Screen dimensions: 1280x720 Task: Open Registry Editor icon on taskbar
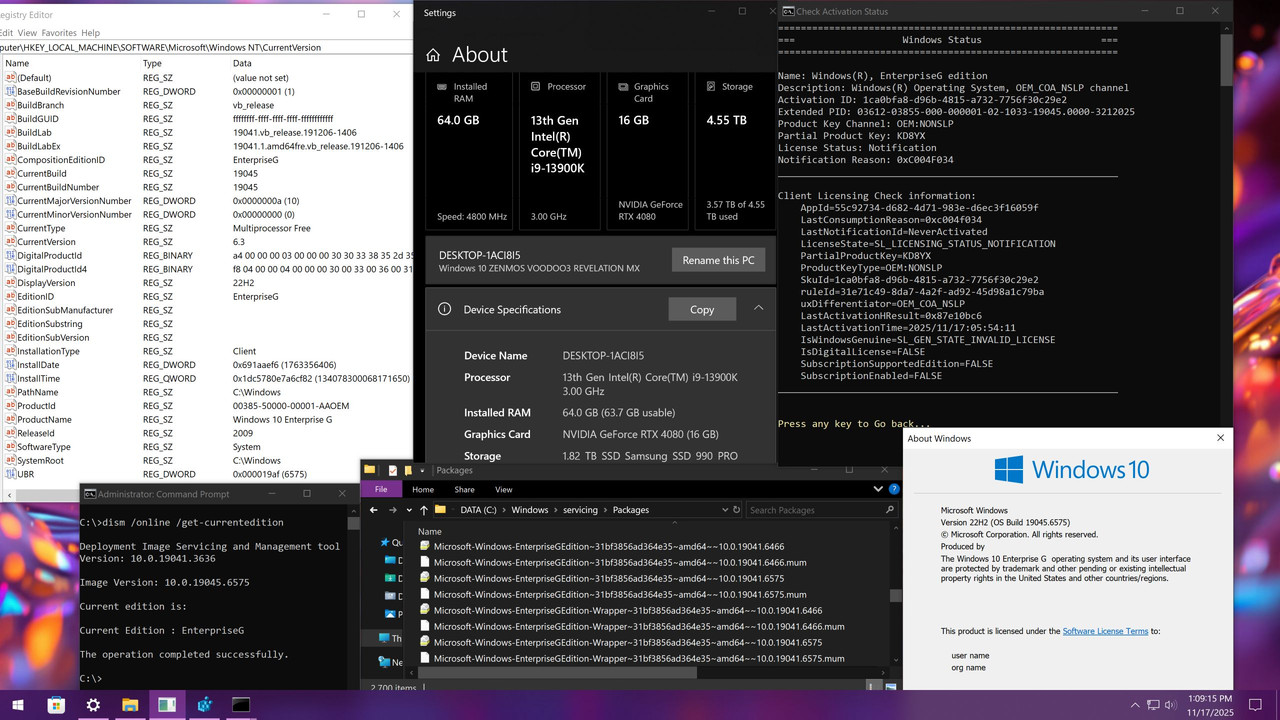(x=204, y=705)
